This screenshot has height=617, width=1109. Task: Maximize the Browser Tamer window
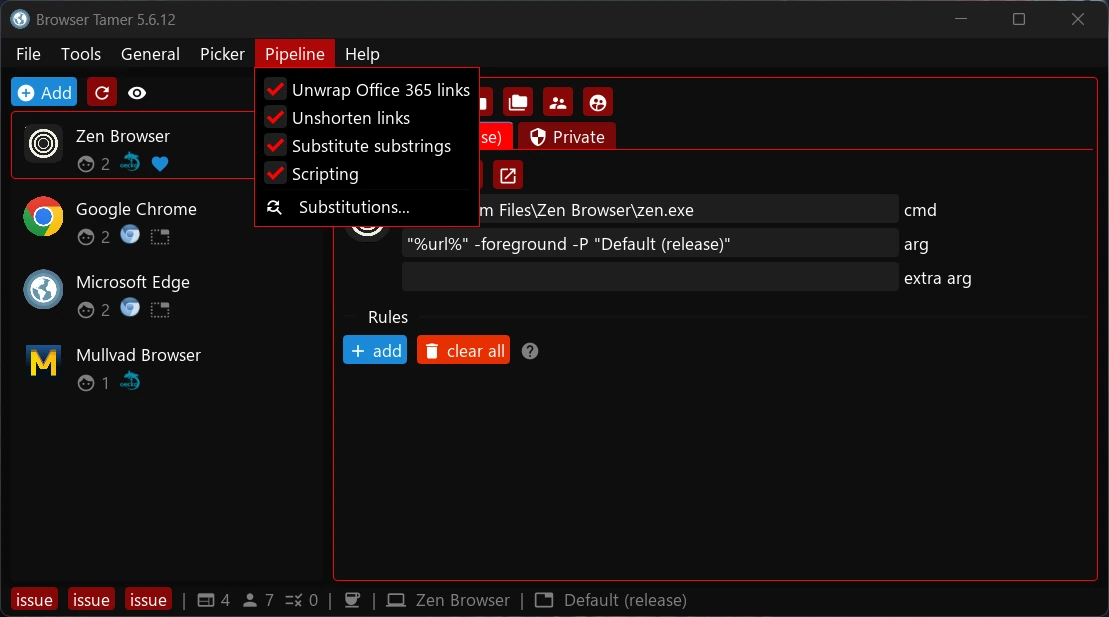pyautogui.click(x=1018, y=19)
